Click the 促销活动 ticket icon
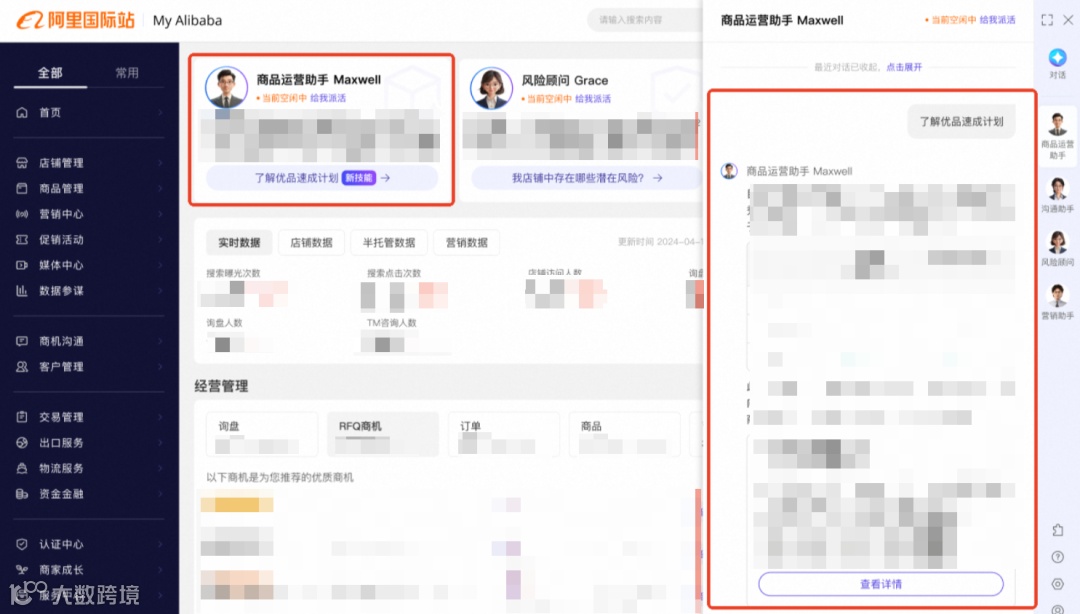 (x=22, y=239)
